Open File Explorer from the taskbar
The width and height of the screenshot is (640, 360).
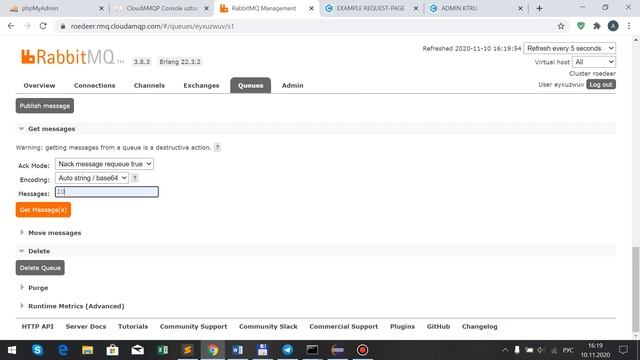click(x=87, y=350)
